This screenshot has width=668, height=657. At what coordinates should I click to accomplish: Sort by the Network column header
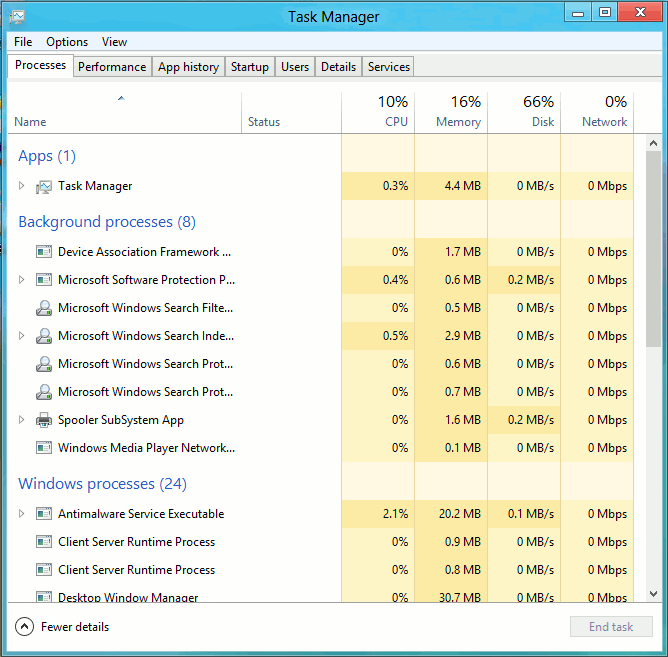(x=597, y=113)
